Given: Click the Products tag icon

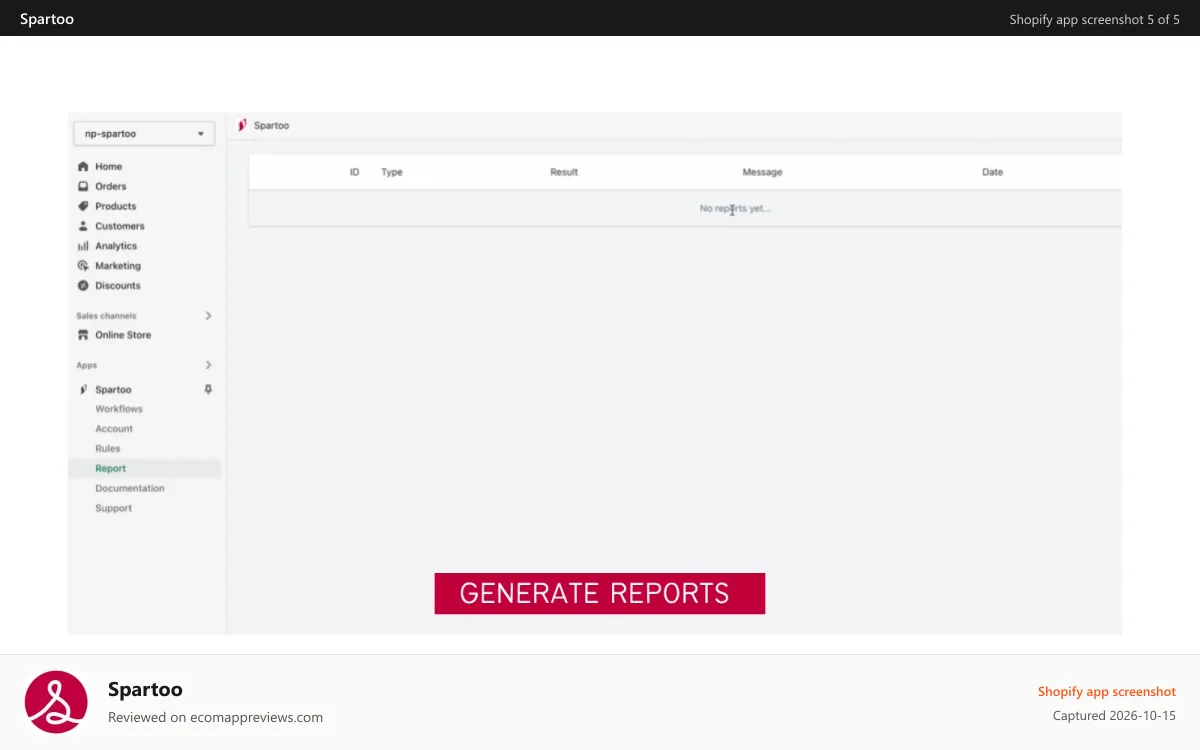Looking at the screenshot, I should (x=83, y=206).
